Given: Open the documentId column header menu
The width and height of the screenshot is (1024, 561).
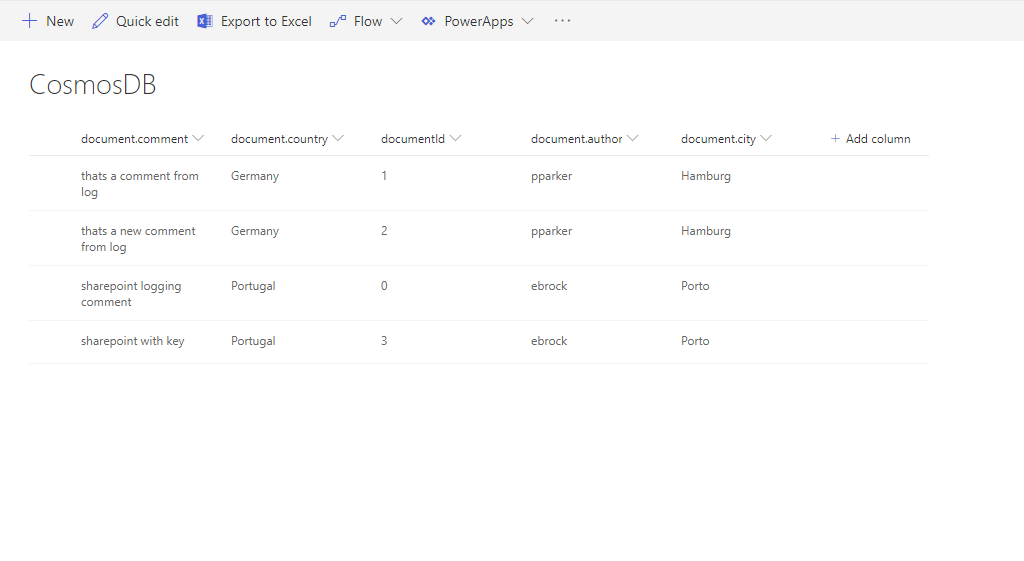Looking at the screenshot, I should [x=455, y=139].
